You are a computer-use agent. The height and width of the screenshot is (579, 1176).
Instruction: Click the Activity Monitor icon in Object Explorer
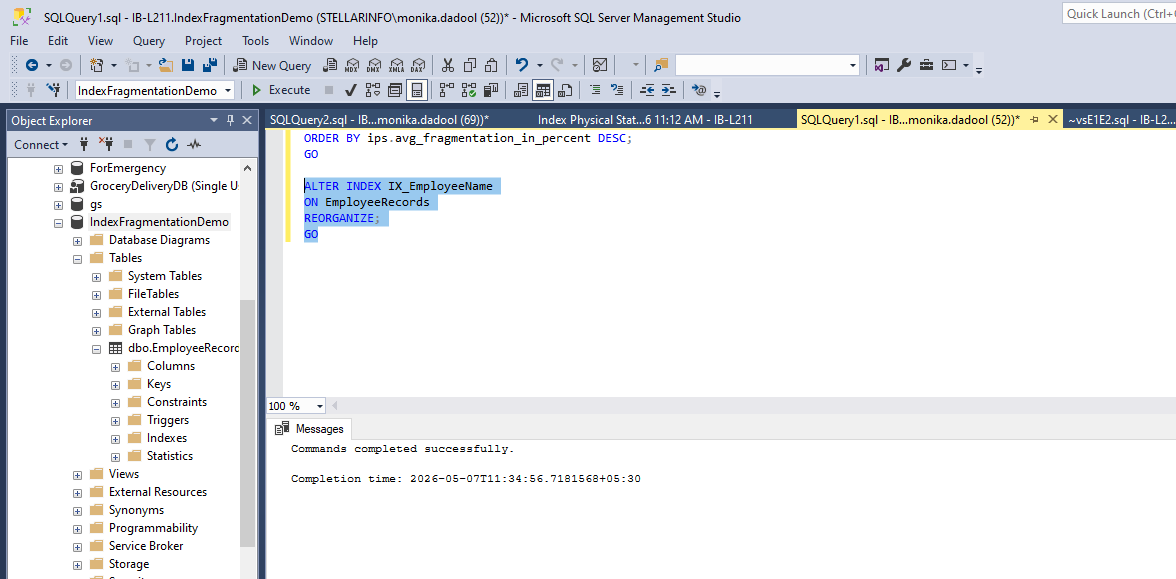(x=194, y=144)
